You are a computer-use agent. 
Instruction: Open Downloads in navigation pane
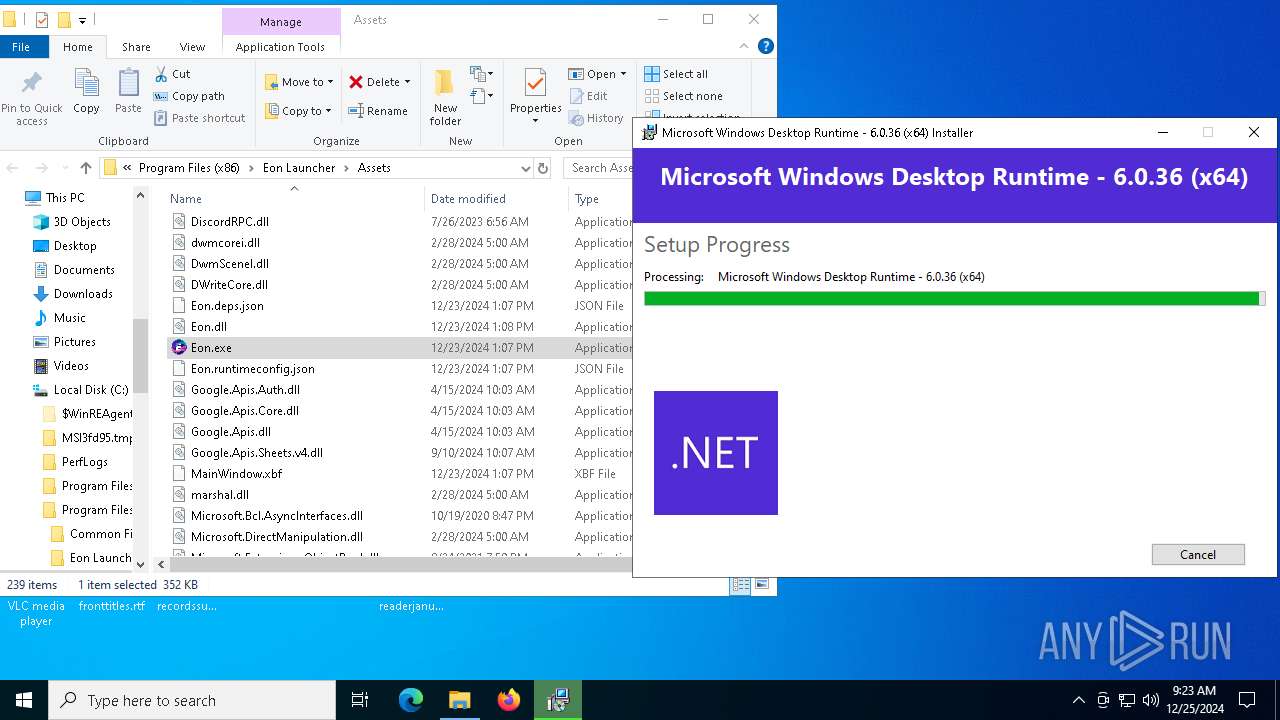[x=83, y=294]
